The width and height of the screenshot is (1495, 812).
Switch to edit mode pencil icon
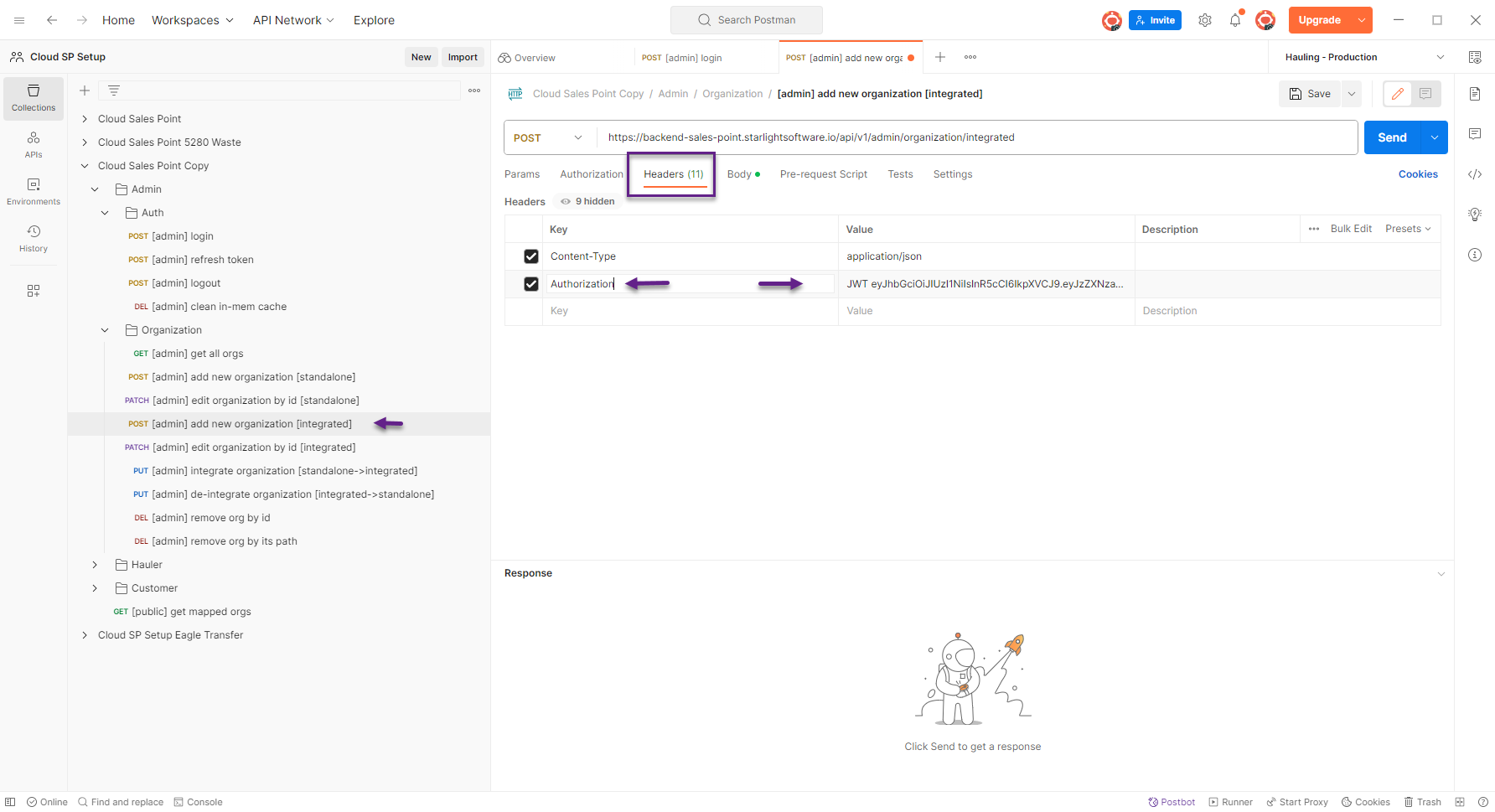point(1398,94)
